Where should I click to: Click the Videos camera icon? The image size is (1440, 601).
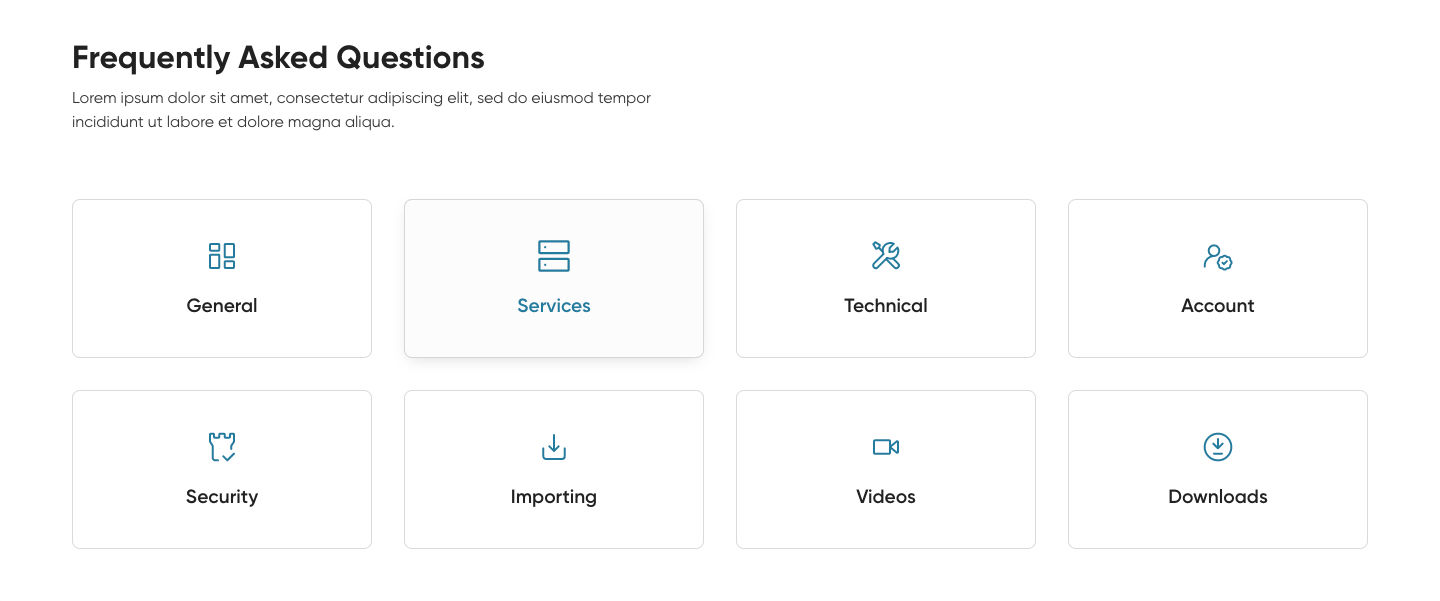point(886,447)
